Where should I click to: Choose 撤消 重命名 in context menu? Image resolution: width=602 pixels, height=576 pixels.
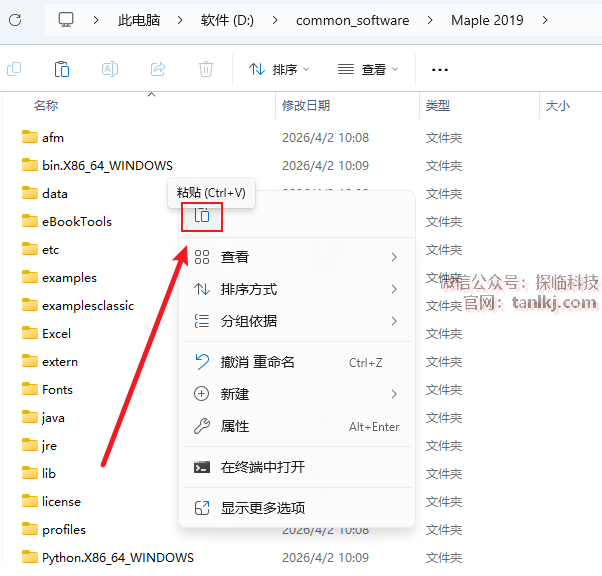tap(296, 362)
